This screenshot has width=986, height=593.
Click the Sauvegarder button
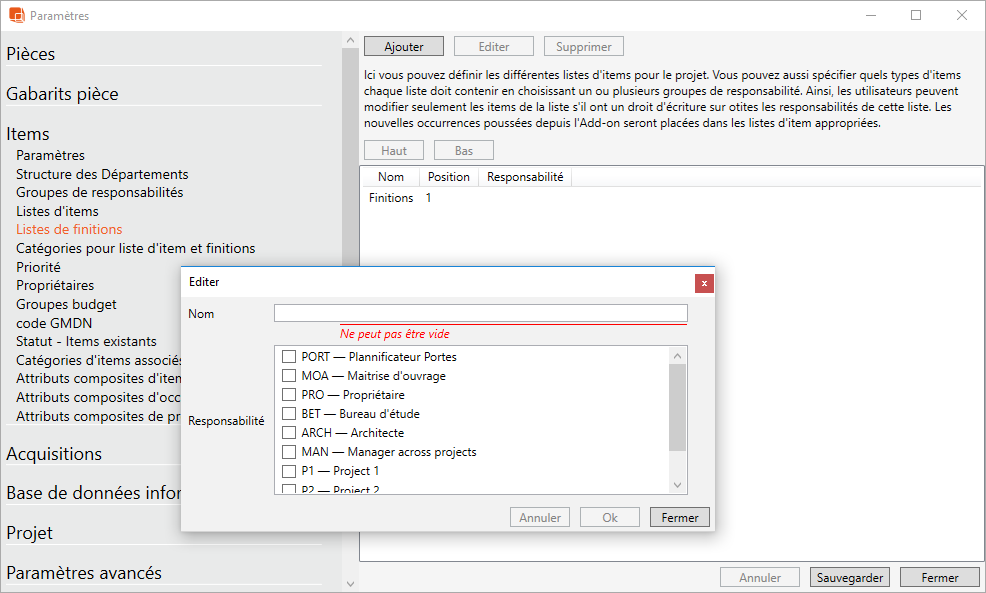(849, 577)
